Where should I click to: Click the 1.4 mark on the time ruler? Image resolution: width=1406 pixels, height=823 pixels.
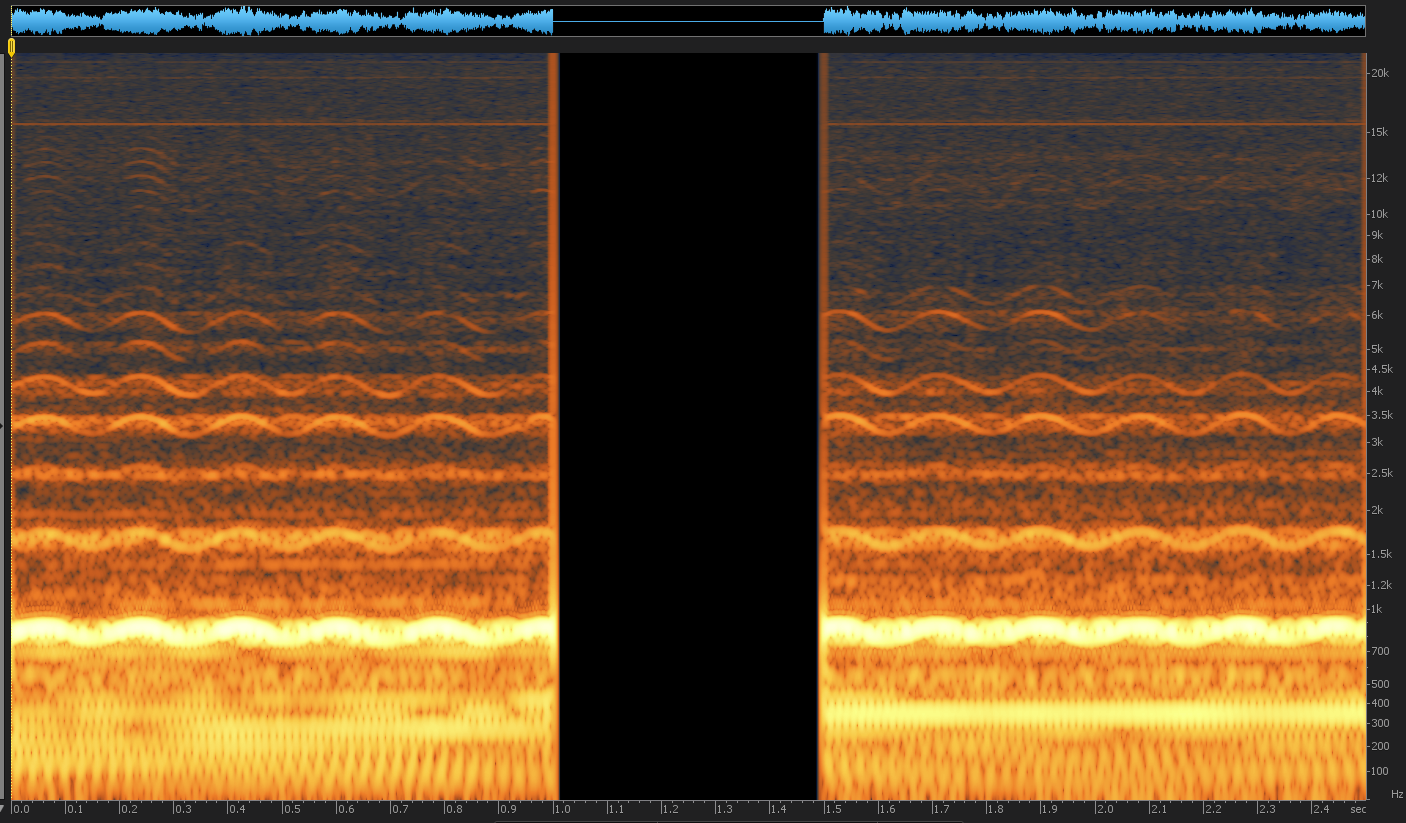[778, 809]
